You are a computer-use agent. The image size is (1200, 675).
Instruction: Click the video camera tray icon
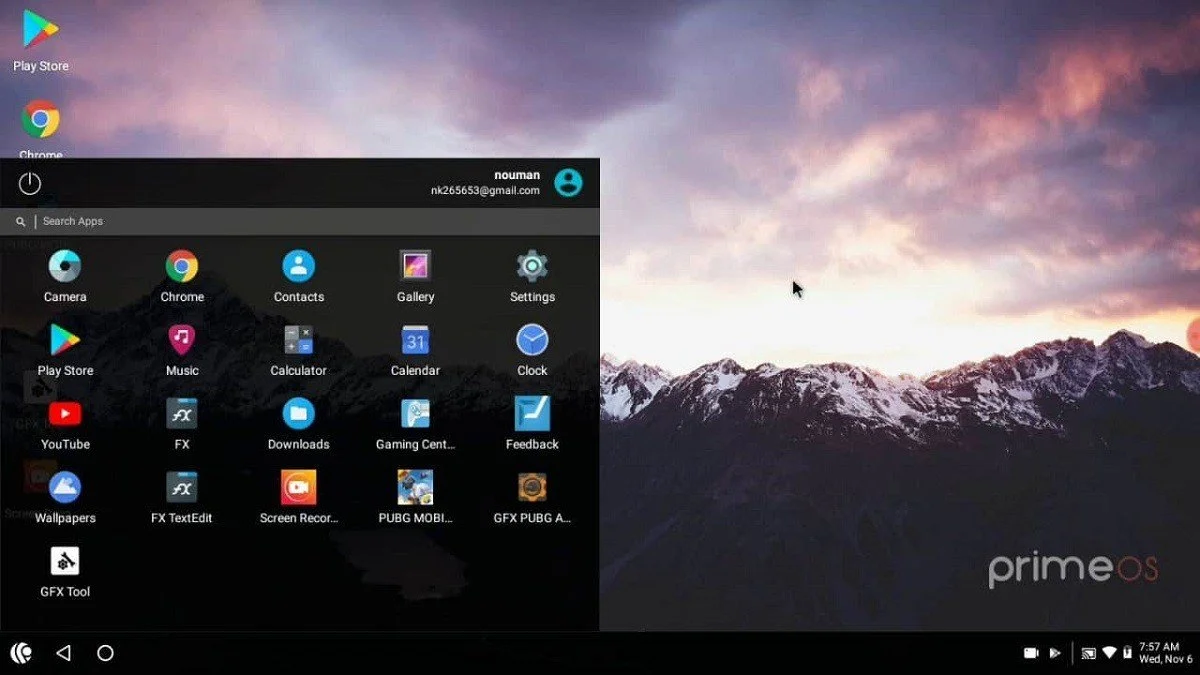tap(1031, 653)
